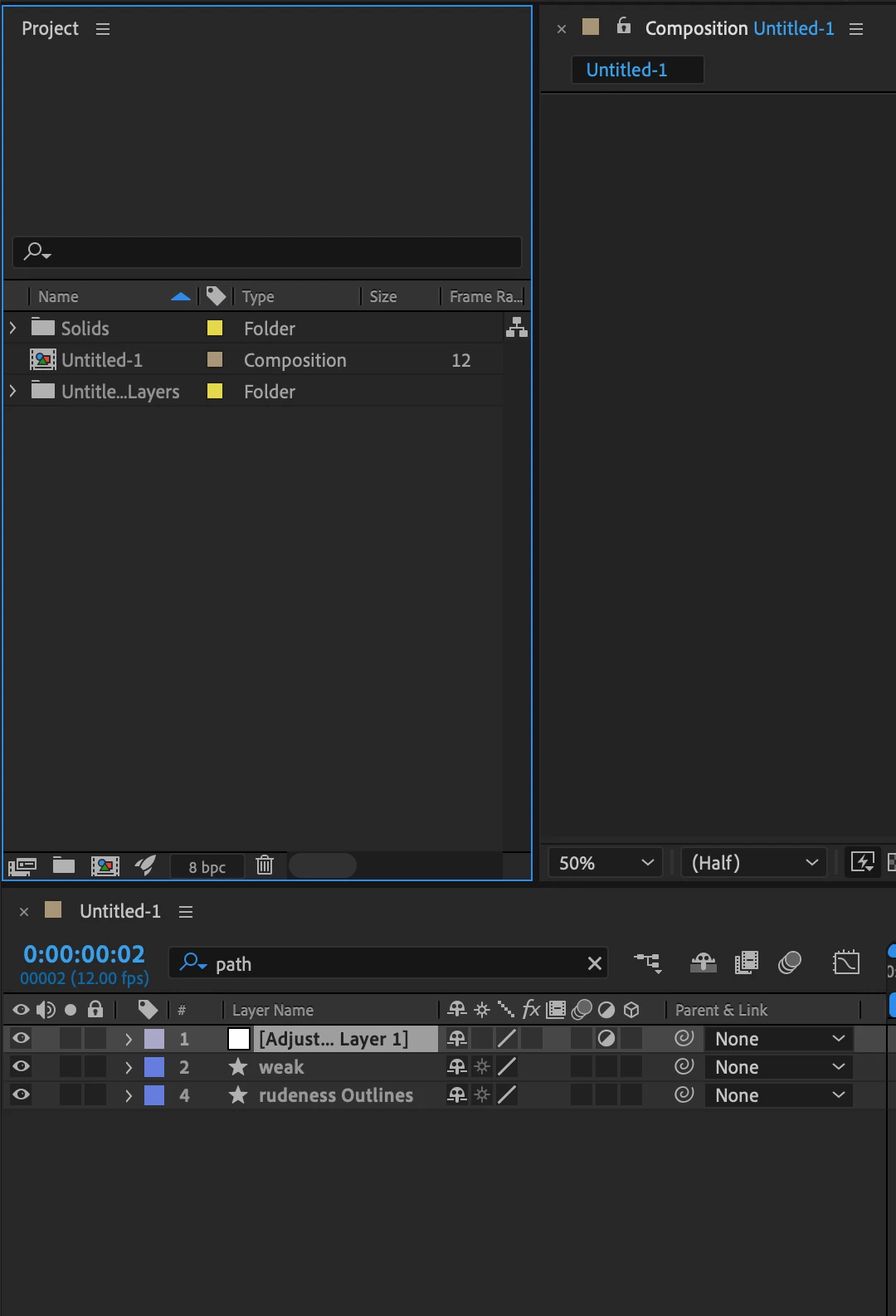Hide the weak layer
The width and height of the screenshot is (896, 1316).
[21, 1066]
